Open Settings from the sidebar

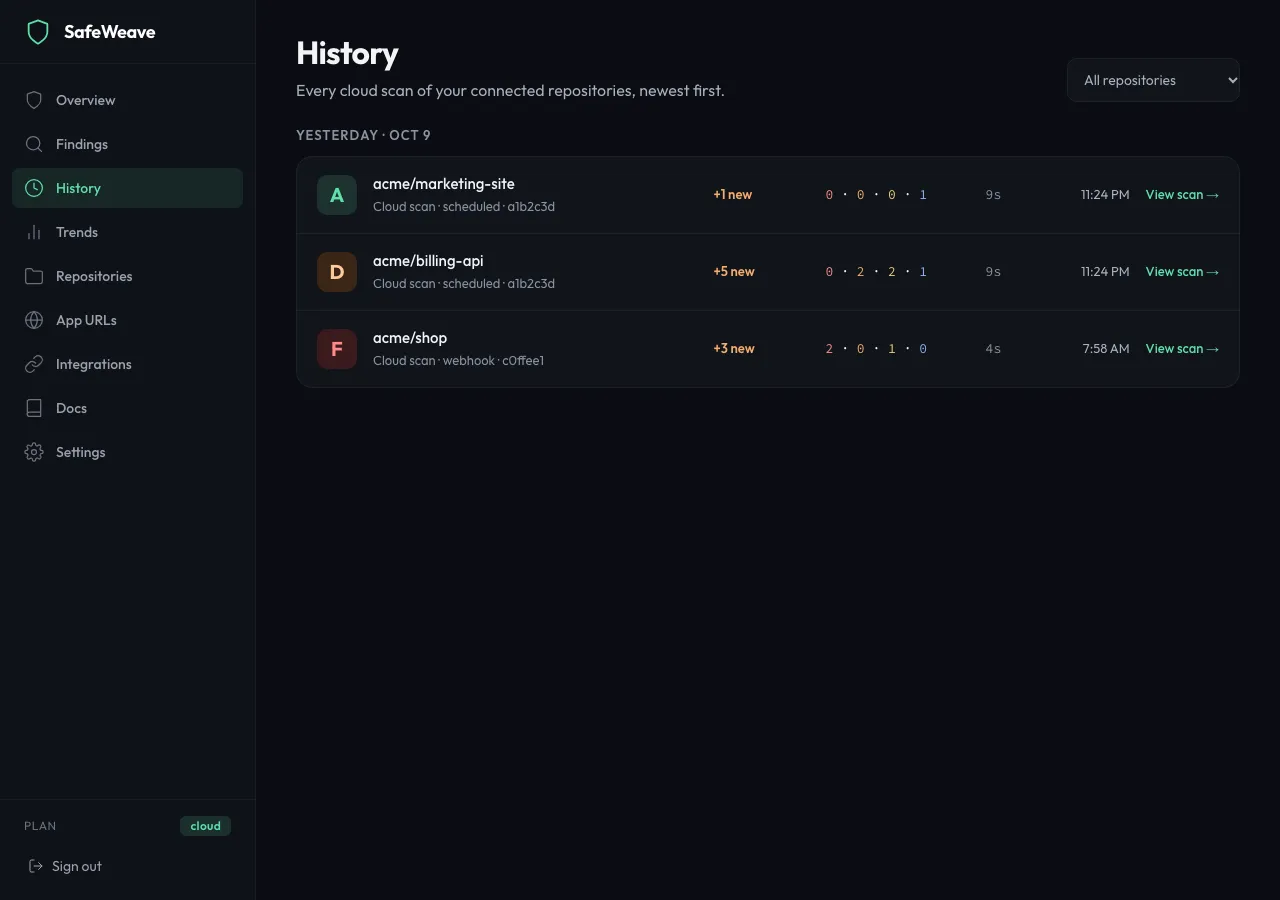point(127,452)
